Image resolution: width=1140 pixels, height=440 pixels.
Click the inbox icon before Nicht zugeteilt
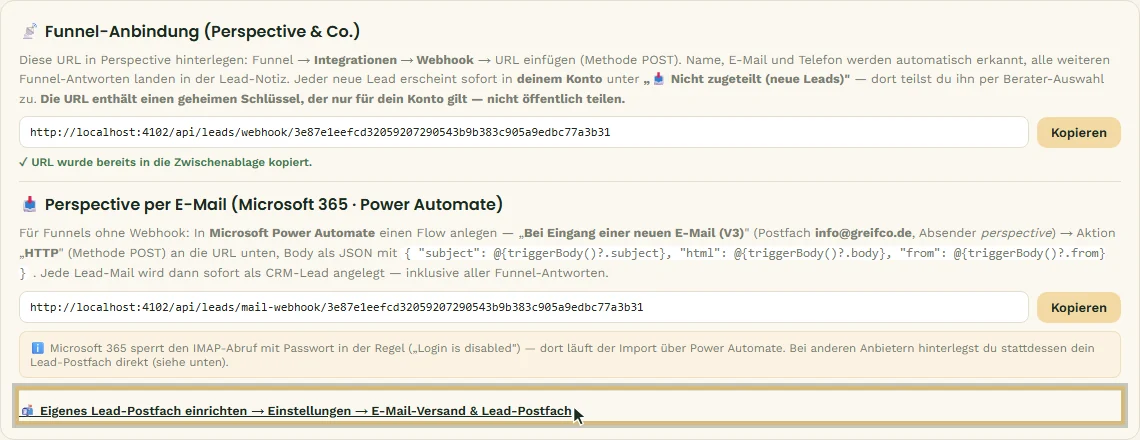(x=661, y=79)
